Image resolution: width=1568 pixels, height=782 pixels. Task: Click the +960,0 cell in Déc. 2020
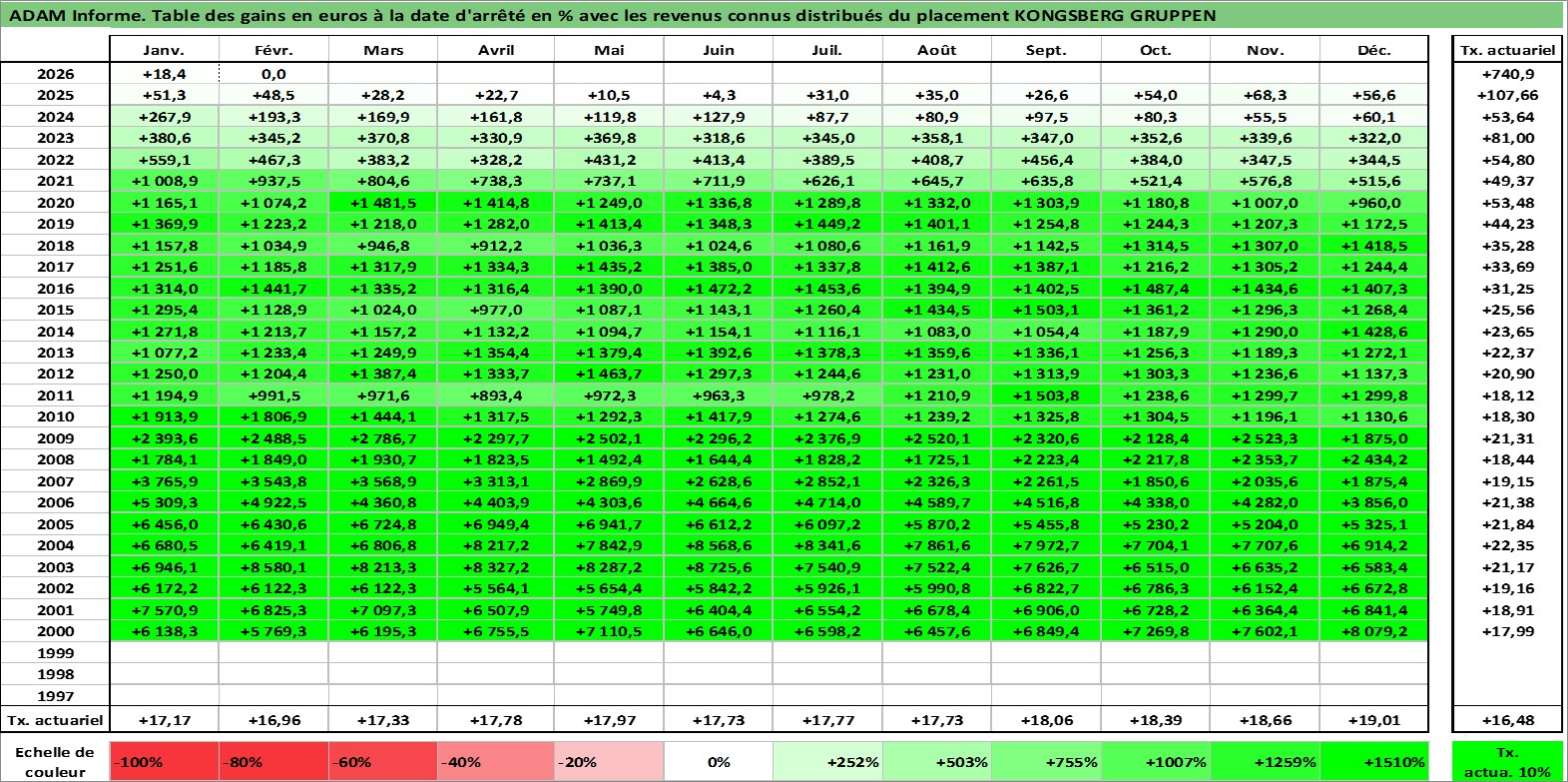tap(1374, 203)
